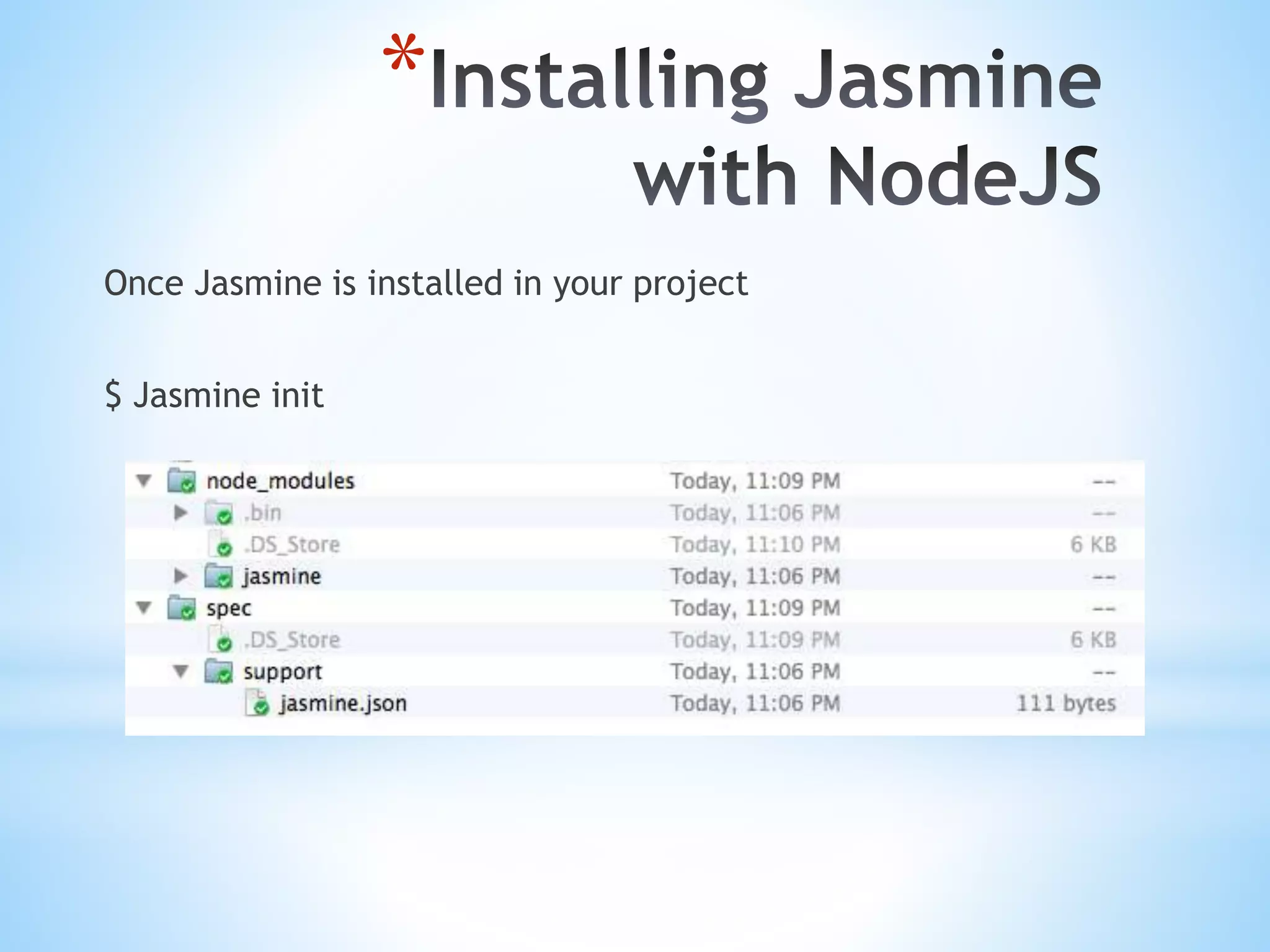Click the support folder icon
Image resolution: width=1270 pixels, height=952 pixels.
219,671
